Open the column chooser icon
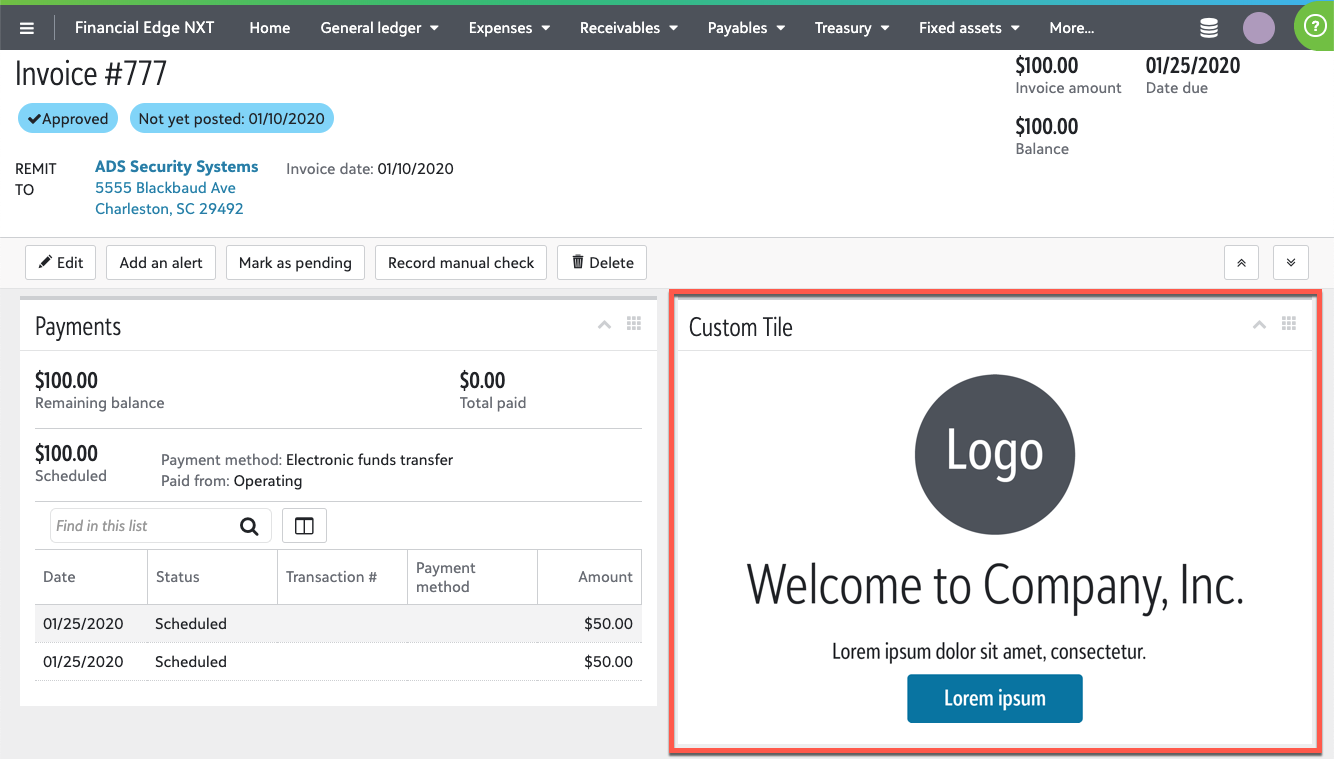Image resolution: width=1334 pixels, height=759 pixels. click(304, 526)
